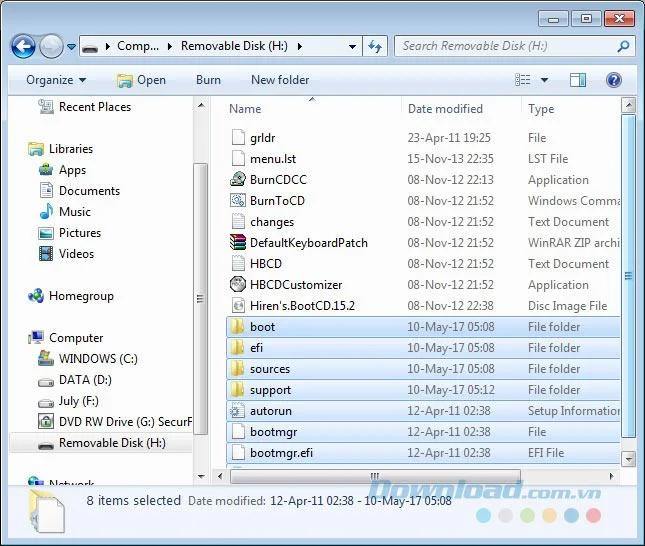The image size is (645, 546).
Task: Click the BurnCDCC application icon
Action: tap(238, 179)
